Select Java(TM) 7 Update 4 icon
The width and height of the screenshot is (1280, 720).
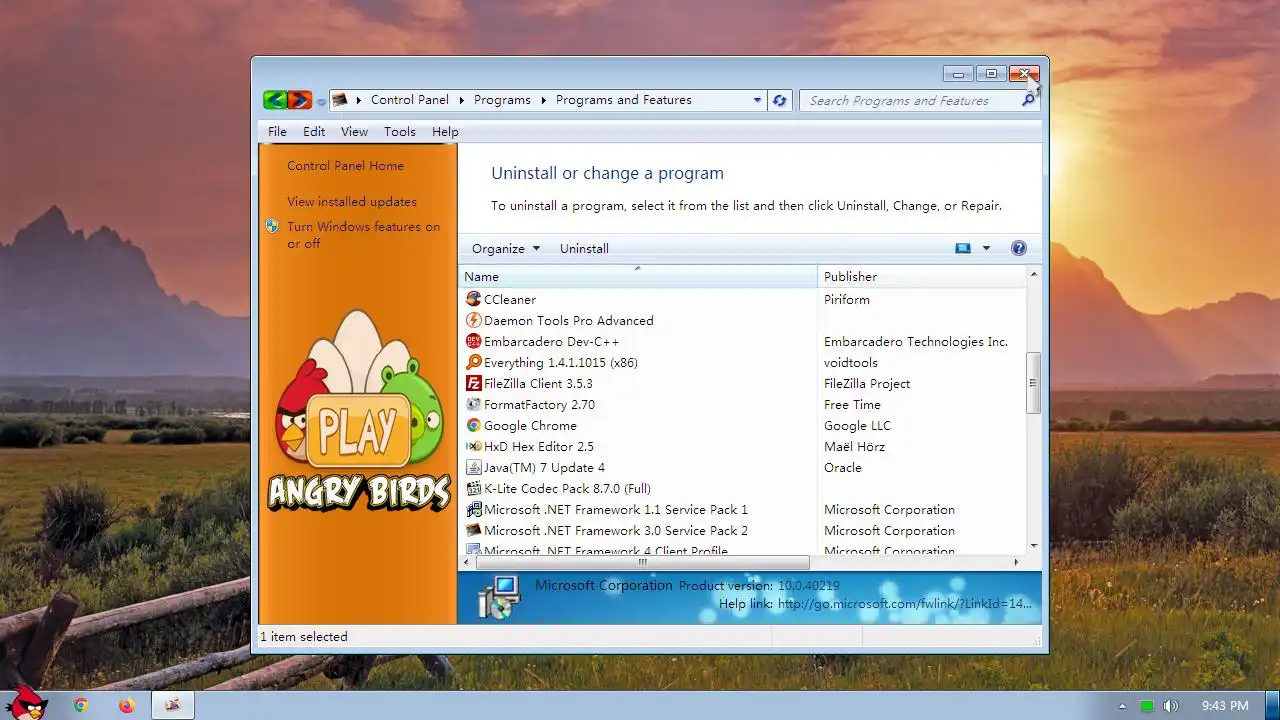pos(474,467)
